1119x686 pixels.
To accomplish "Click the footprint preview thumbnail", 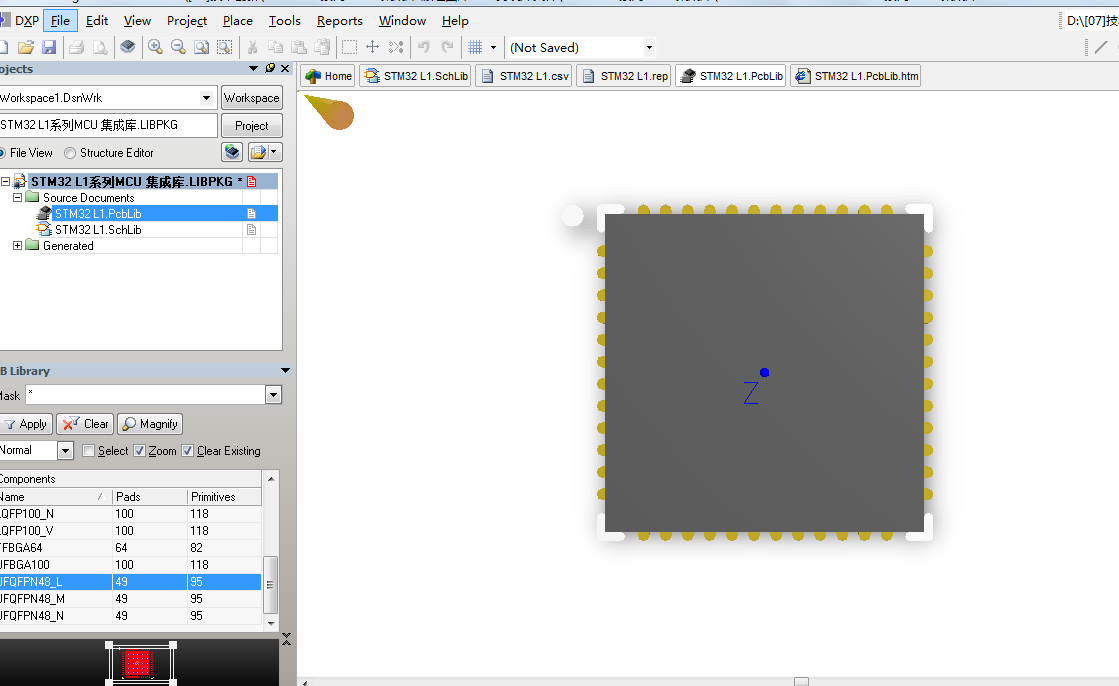I will click(x=141, y=663).
